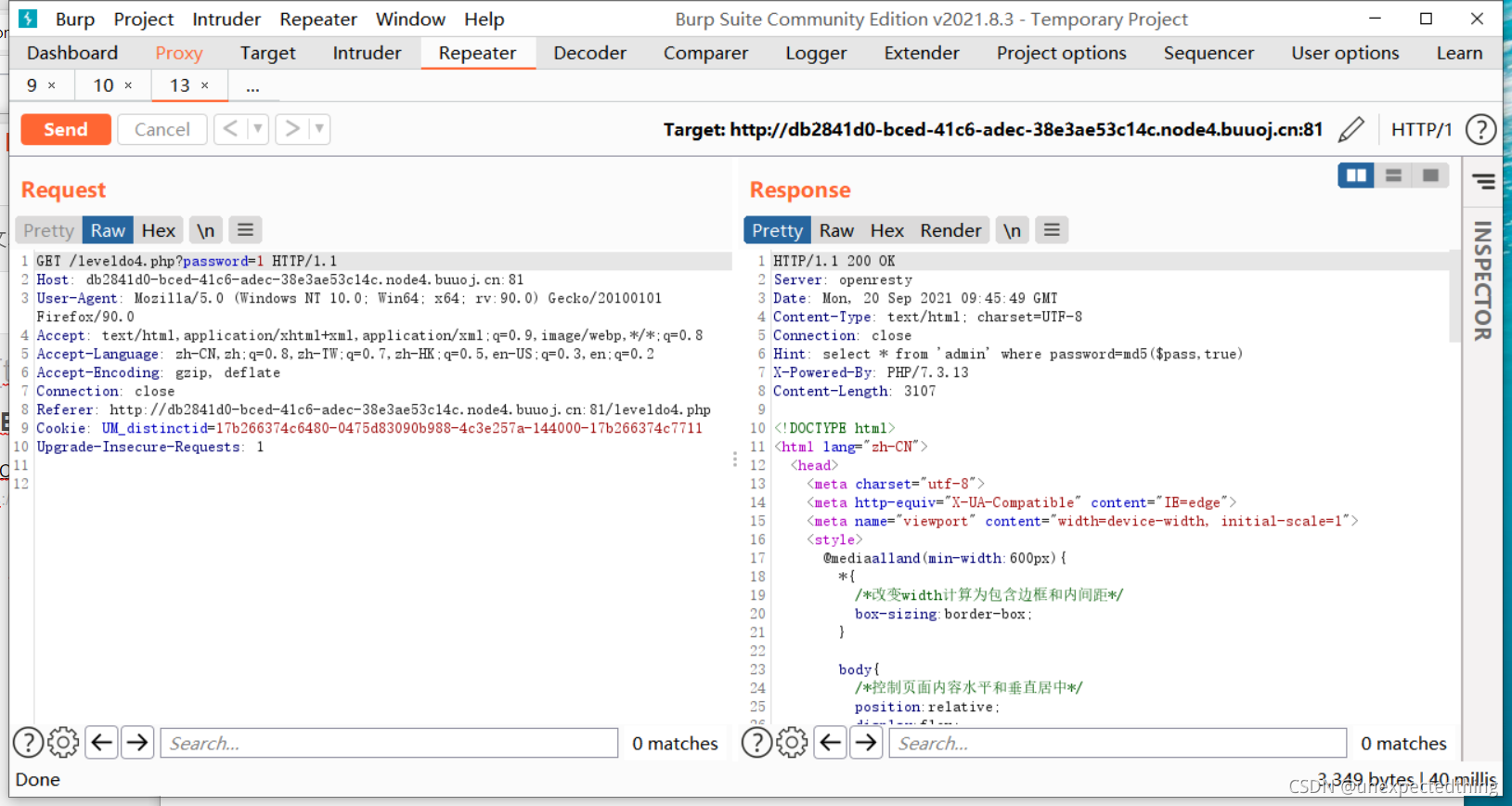This screenshot has height=806, width=1512.
Task: Switch request view to Hex
Action: (x=158, y=230)
